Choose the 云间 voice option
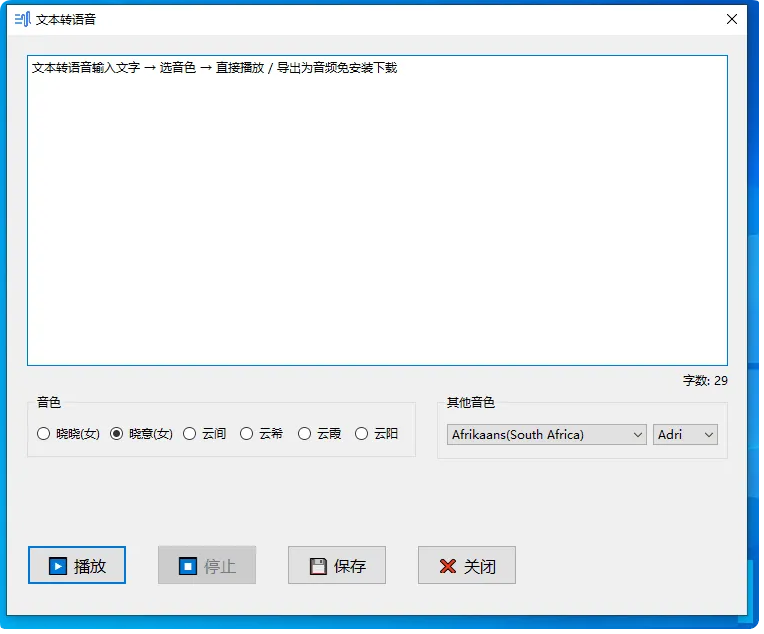 pos(206,436)
